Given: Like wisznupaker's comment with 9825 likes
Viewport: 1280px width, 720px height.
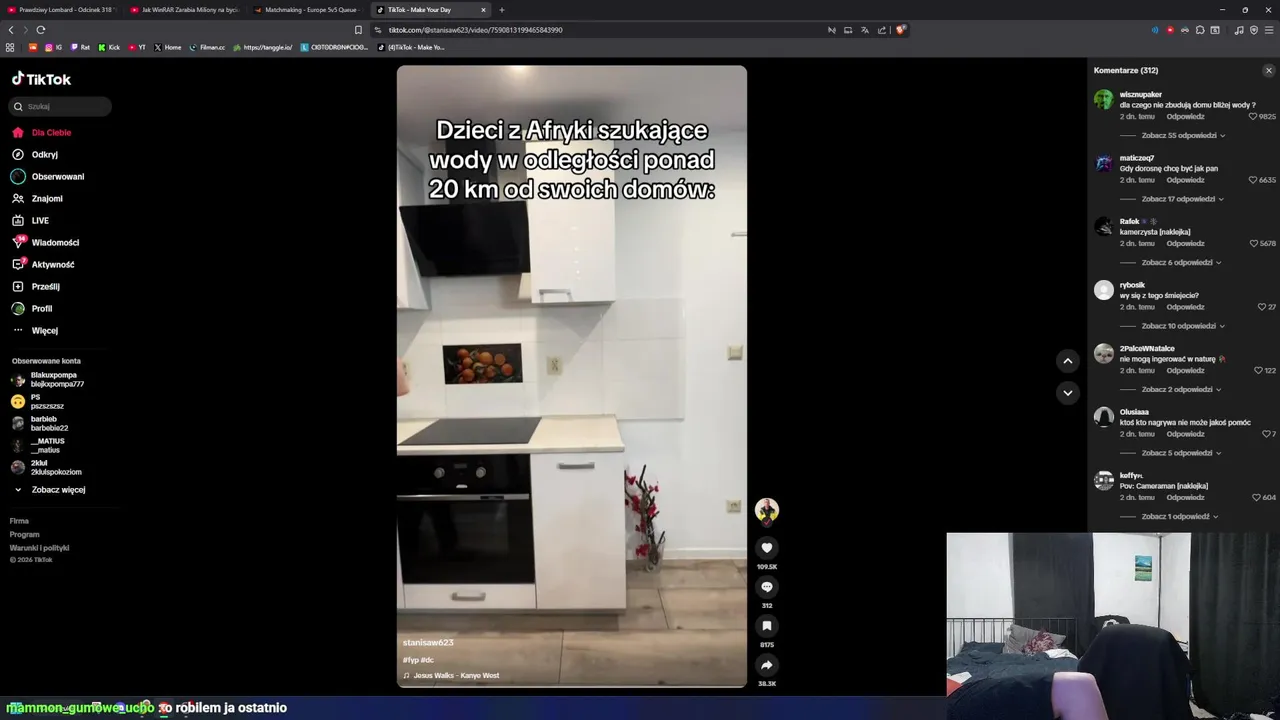Looking at the screenshot, I should (x=1253, y=117).
